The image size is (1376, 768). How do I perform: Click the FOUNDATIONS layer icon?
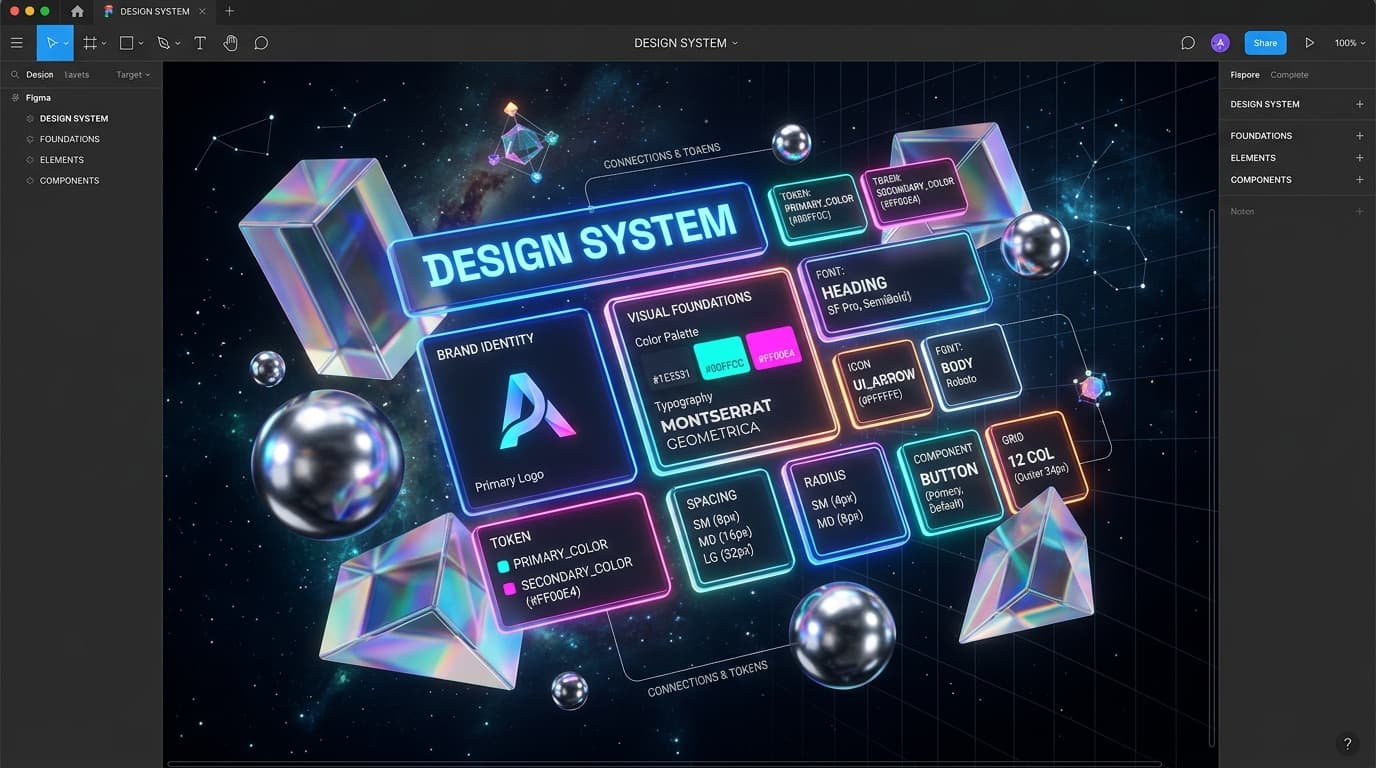click(x=30, y=139)
